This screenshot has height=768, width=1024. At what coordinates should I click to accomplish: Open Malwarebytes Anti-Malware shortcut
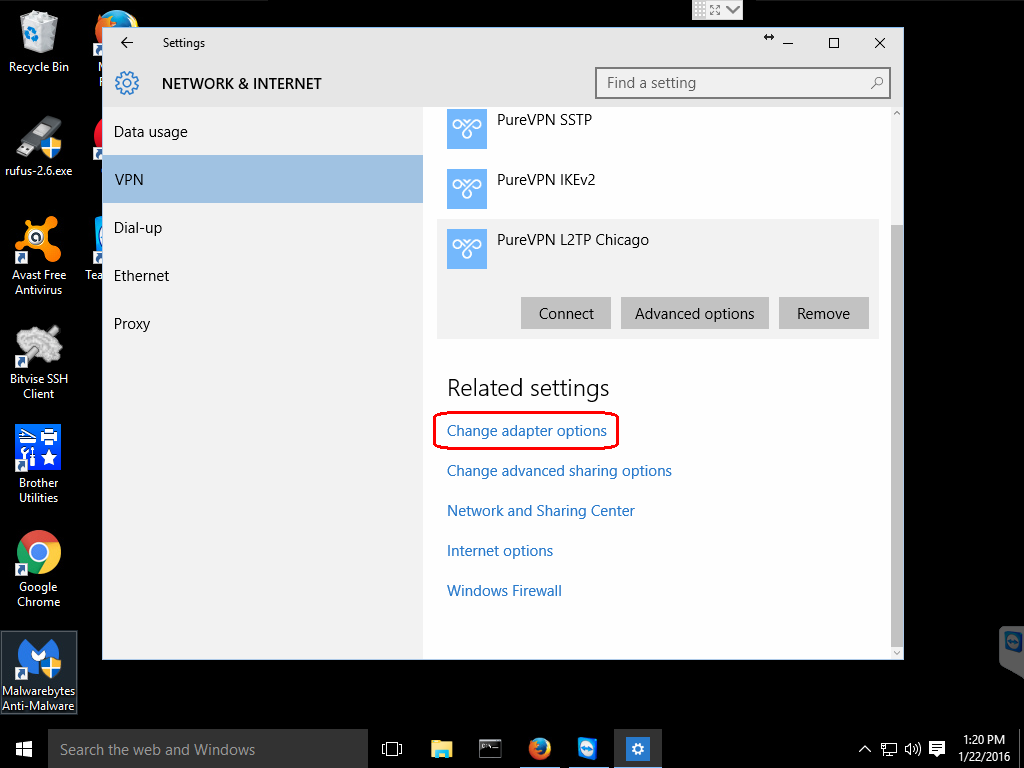point(39,672)
